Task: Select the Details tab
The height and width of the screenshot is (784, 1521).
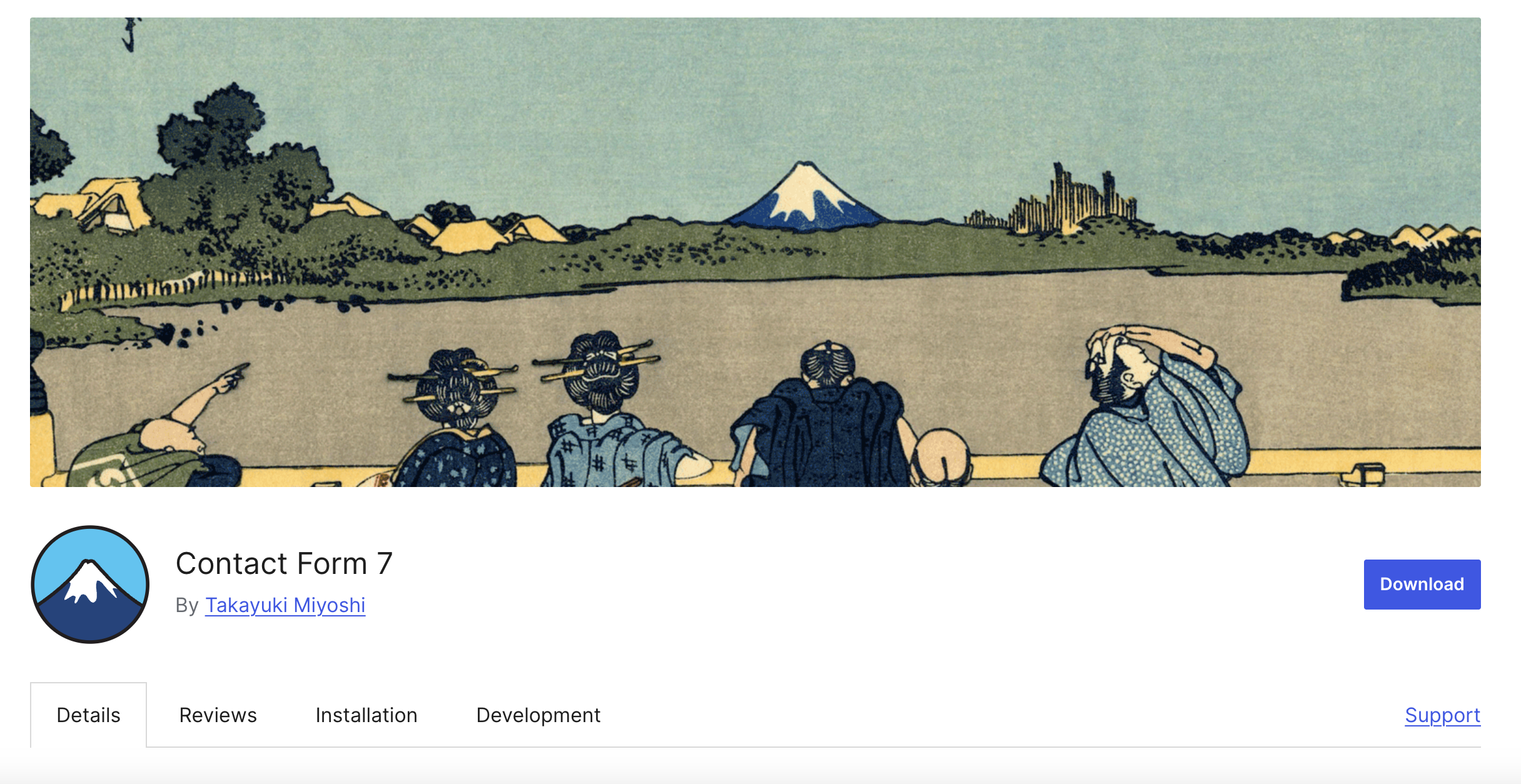Action: pyautogui.click(x=88, y=715)
